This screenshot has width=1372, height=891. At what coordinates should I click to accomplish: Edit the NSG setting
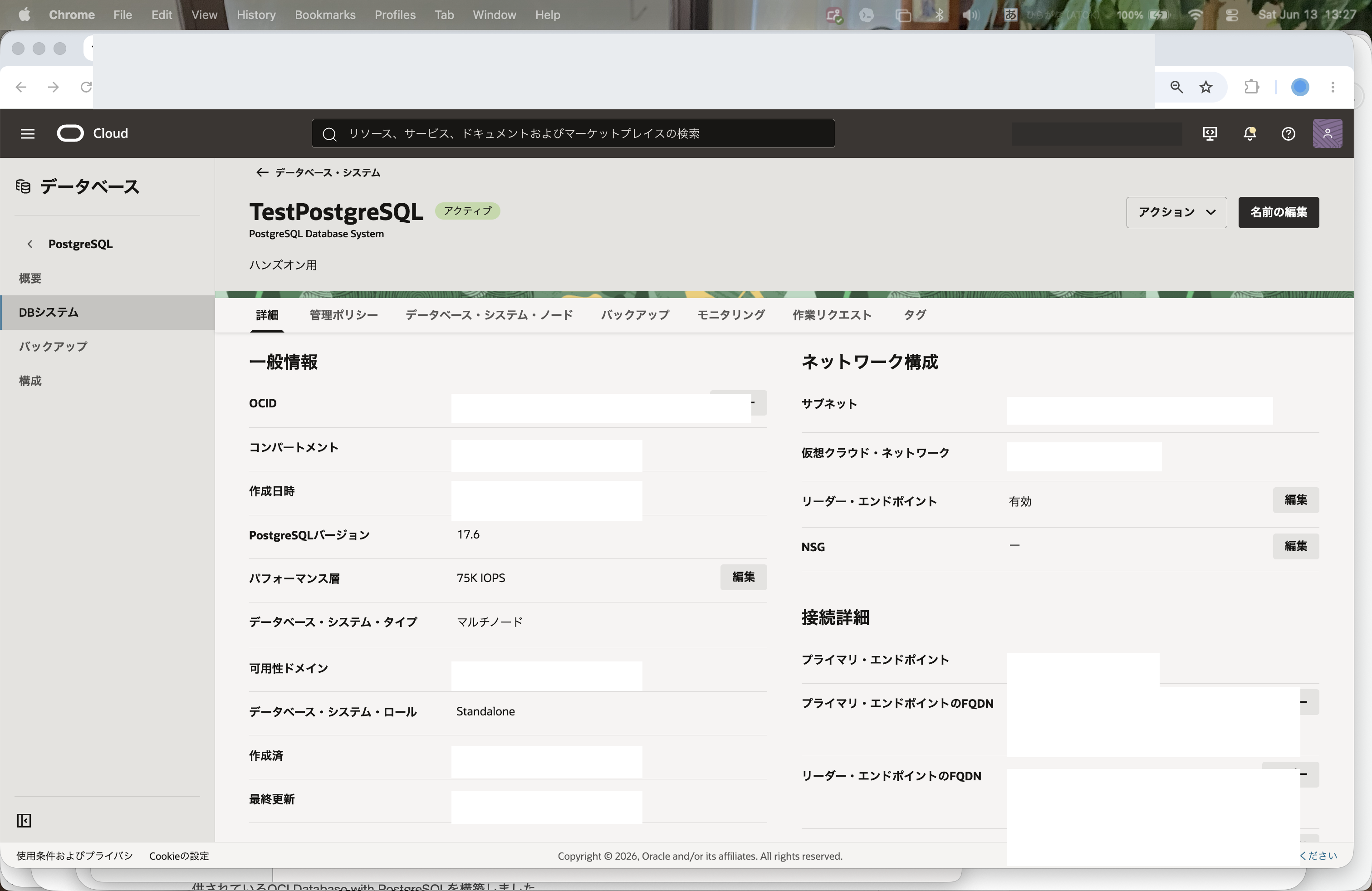[1295, 546]
